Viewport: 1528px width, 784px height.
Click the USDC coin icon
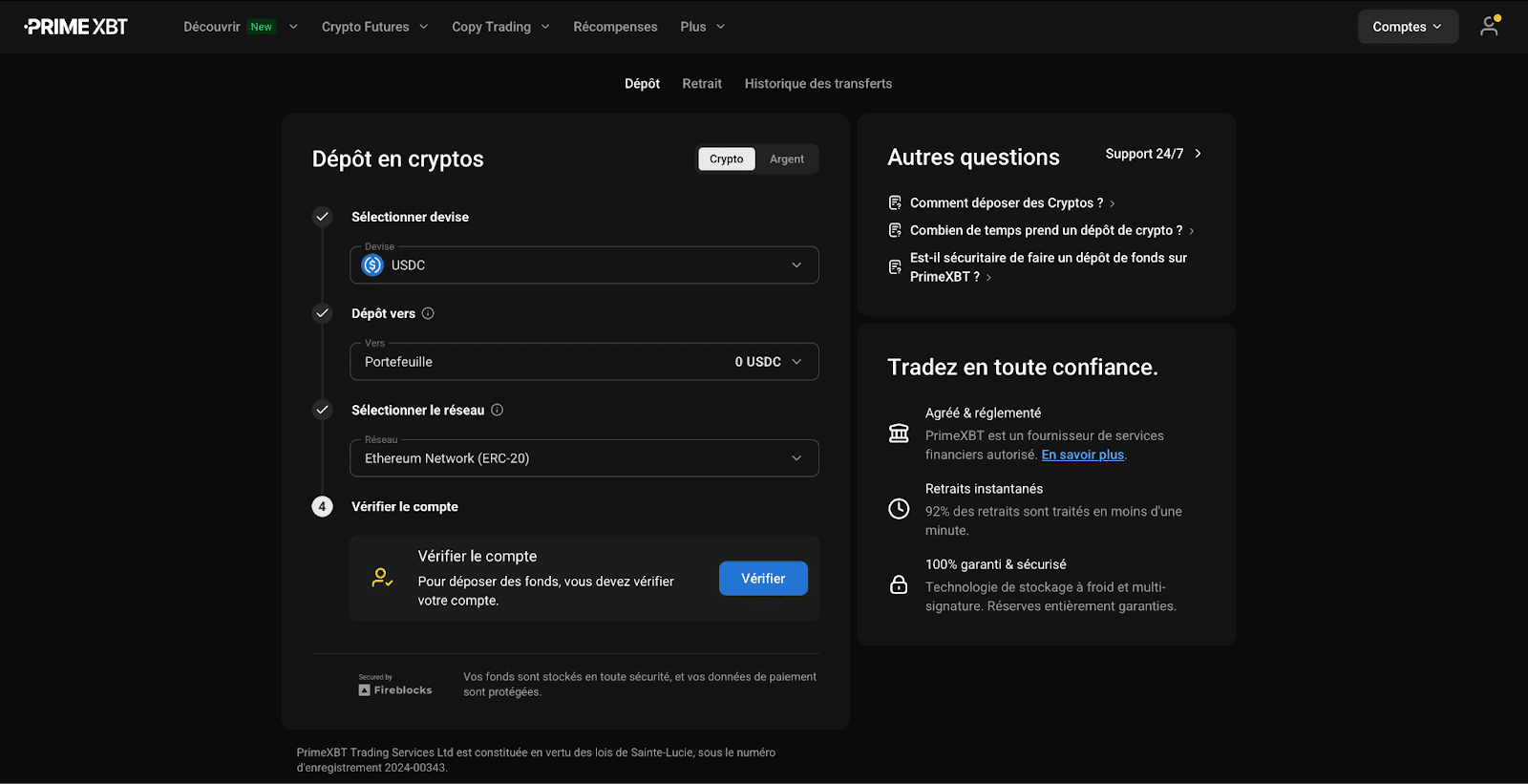372,265
